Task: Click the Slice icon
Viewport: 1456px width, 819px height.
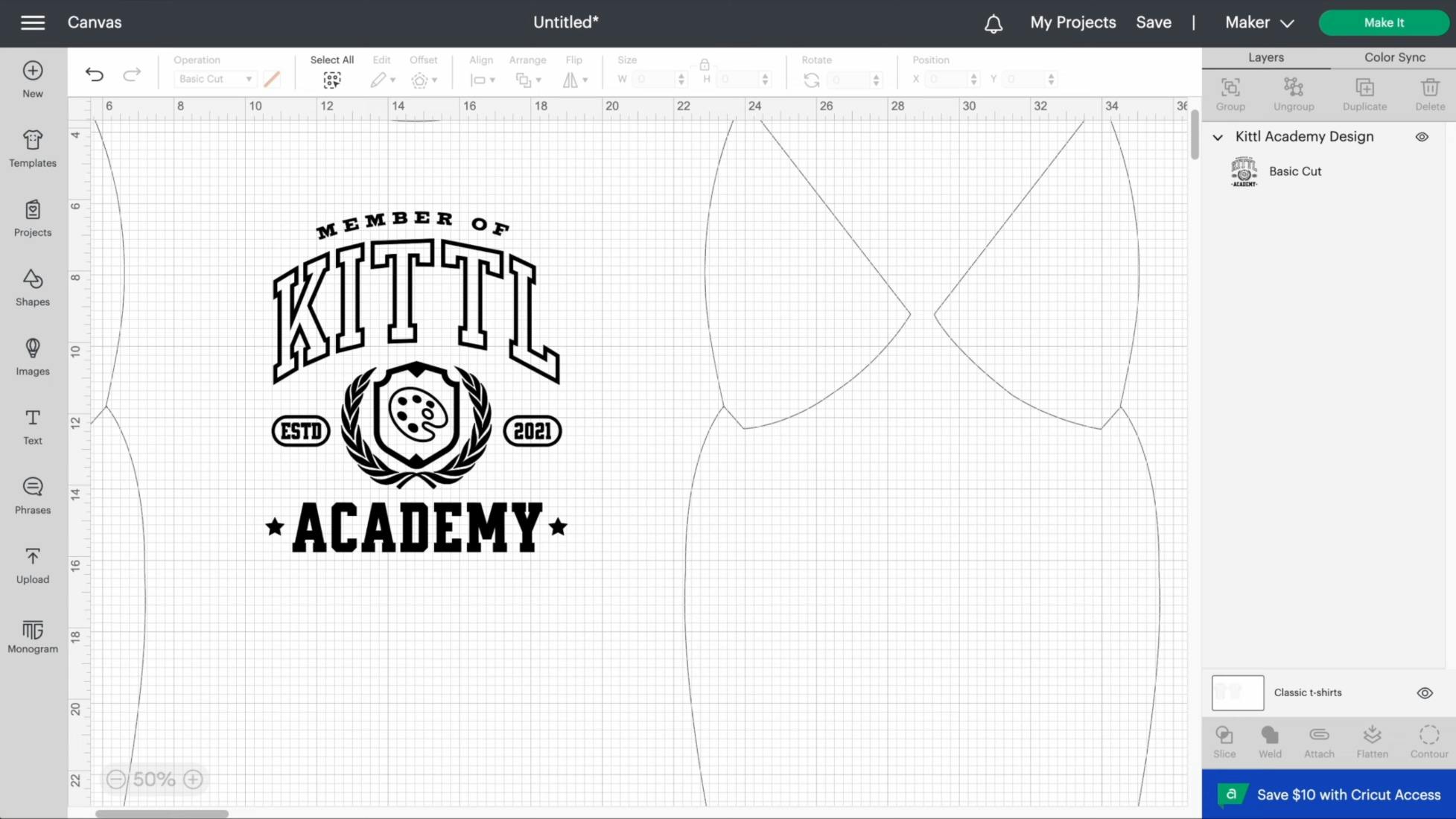Action: 1224,739
